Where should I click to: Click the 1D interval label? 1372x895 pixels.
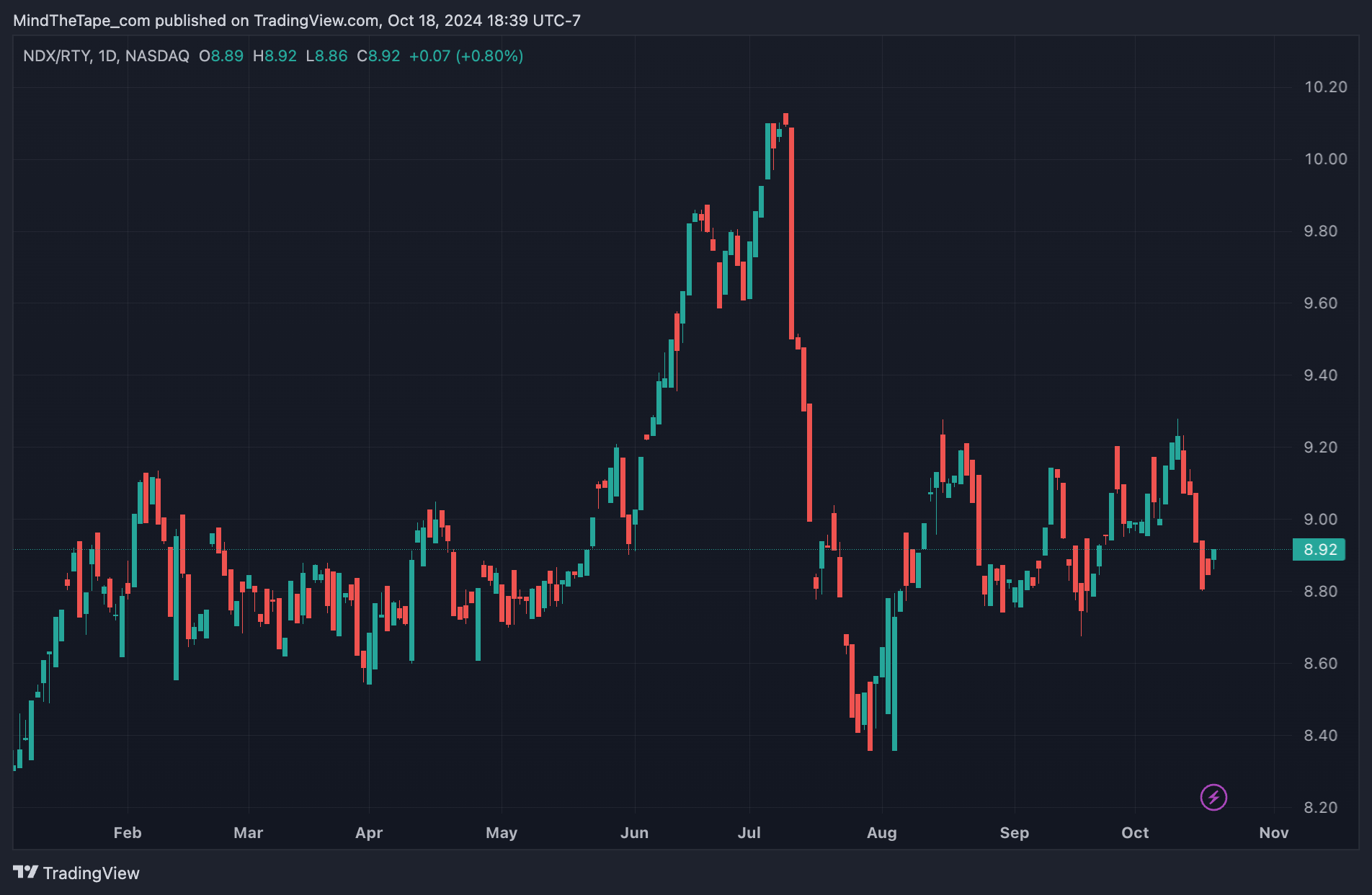108,56
